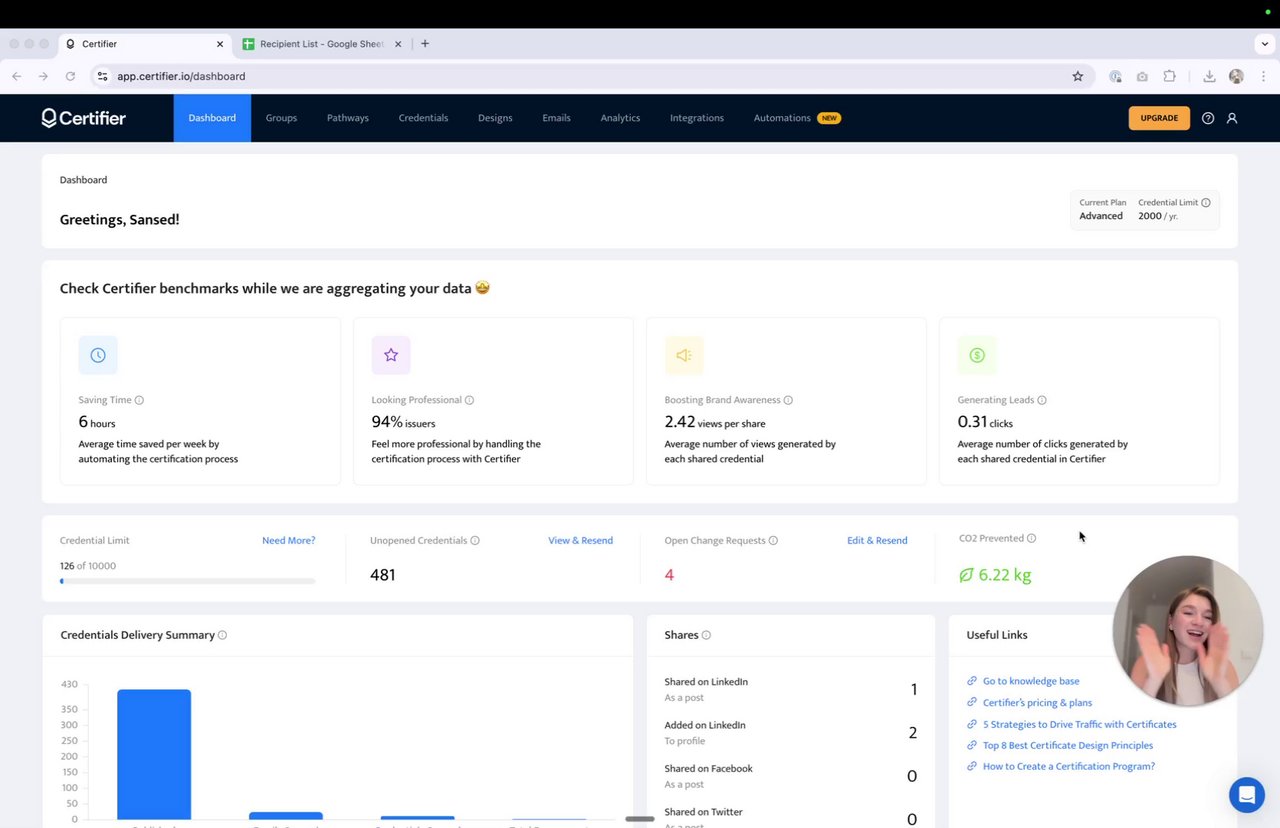Open the Dashboard nav item

coord(212,118)
